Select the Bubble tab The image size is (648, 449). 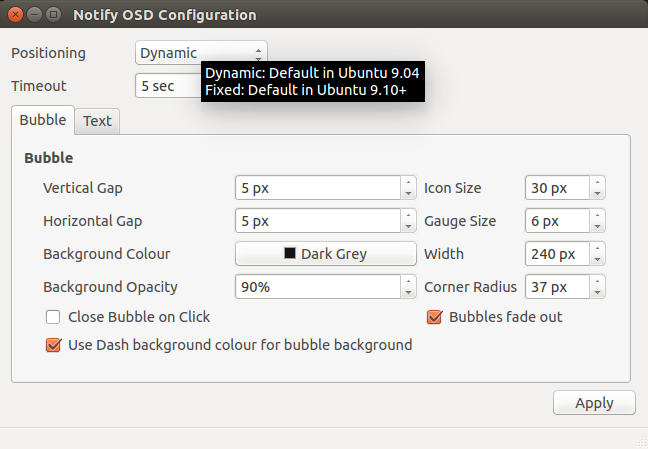pyautogui.click(x=43, y=120)
